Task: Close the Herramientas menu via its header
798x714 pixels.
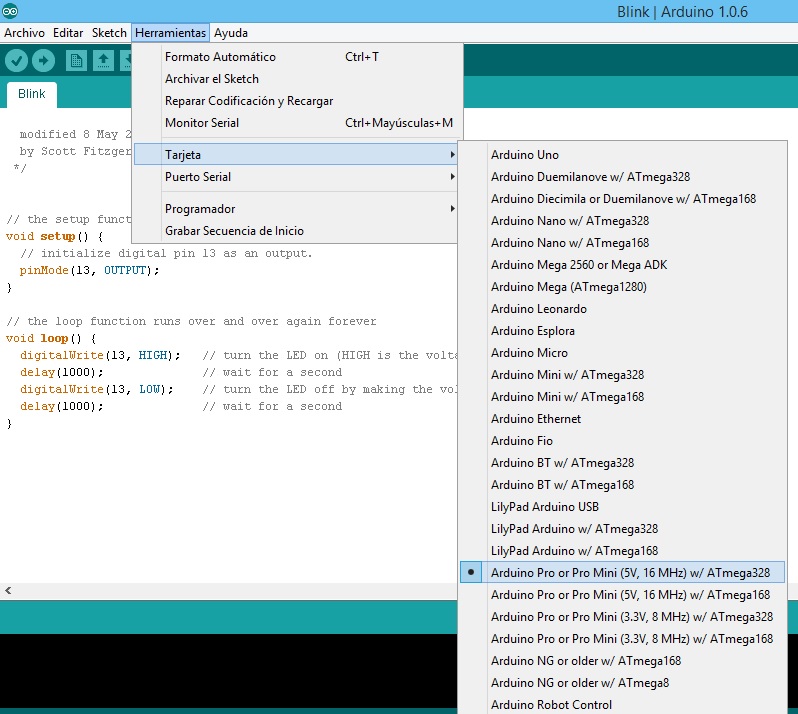Action: click(x=170, y=33)
